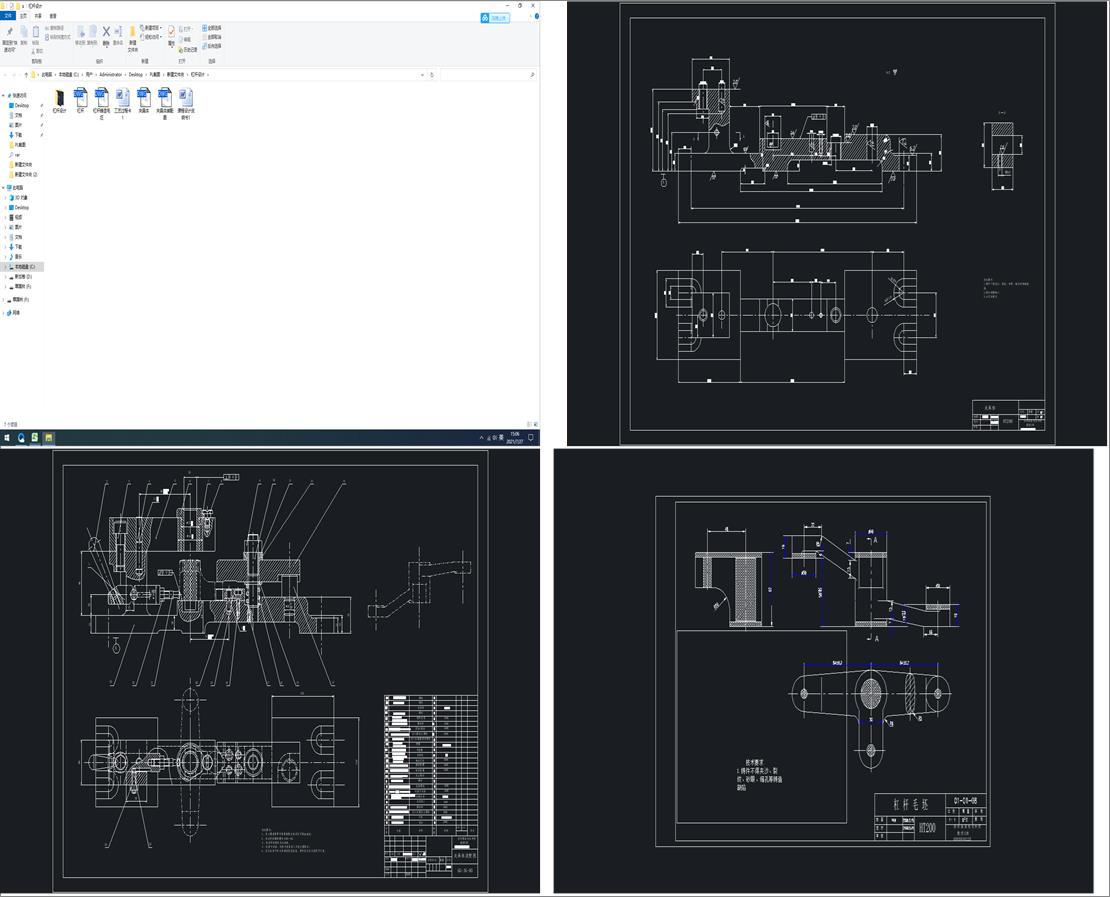The image size is (1110, 897).
Task: Click the blue cloud upload badge button
Action: pyautogui.click(x=495, y=18)
